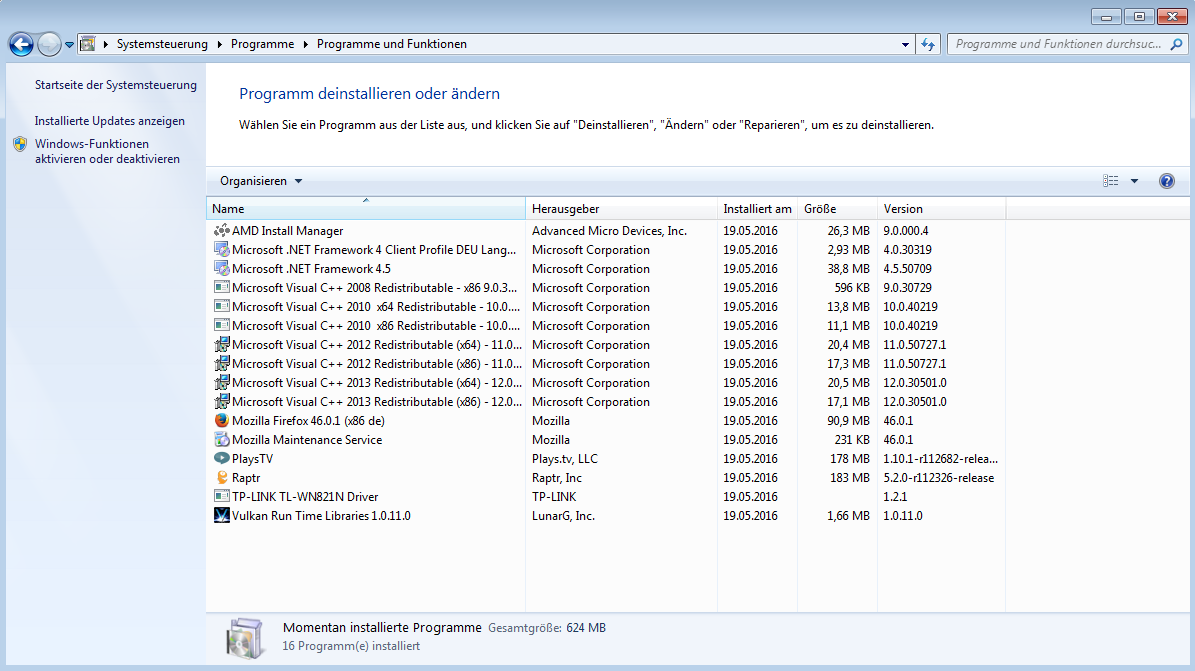Sort by the Version column header
The image size is (1195, 671).
tap(942, 209)
